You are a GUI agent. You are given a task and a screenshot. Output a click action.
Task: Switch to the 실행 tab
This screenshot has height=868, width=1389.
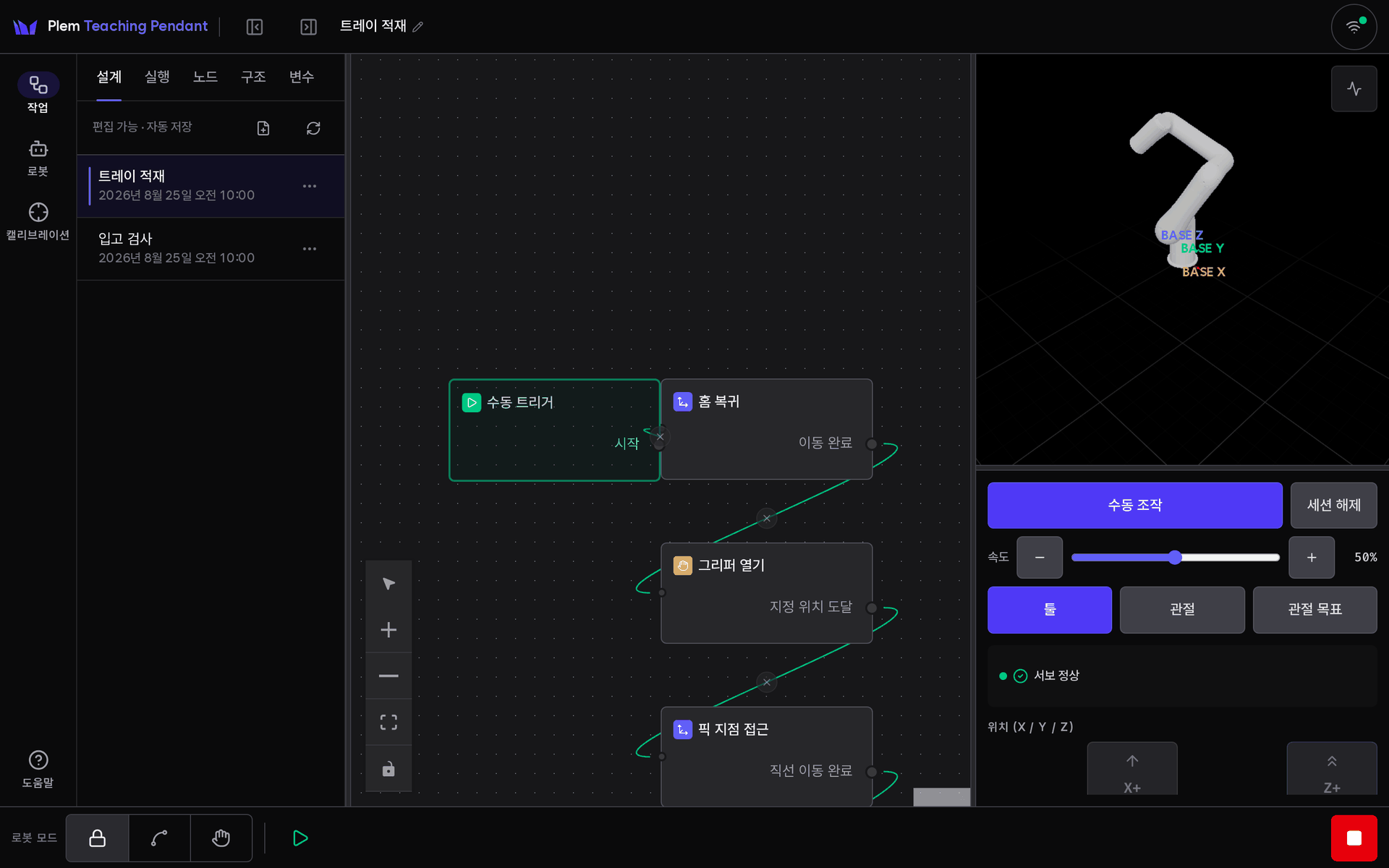click(157, 77)
